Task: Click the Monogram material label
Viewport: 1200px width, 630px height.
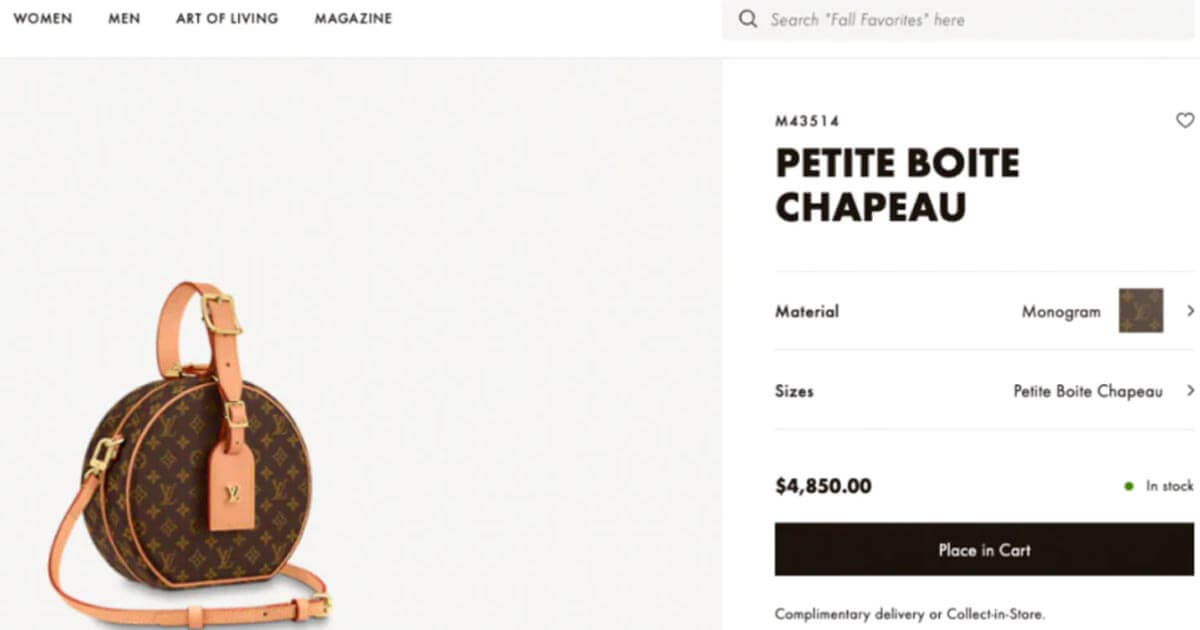Action: (1060, 312)
